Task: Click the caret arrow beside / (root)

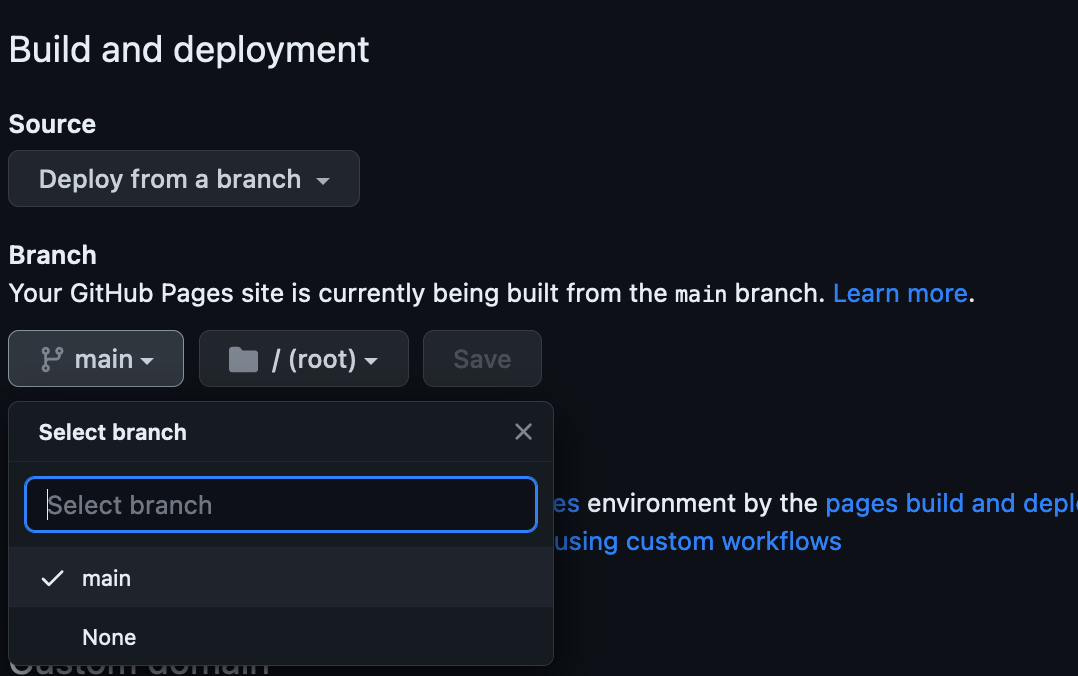Action: (371, 361)
